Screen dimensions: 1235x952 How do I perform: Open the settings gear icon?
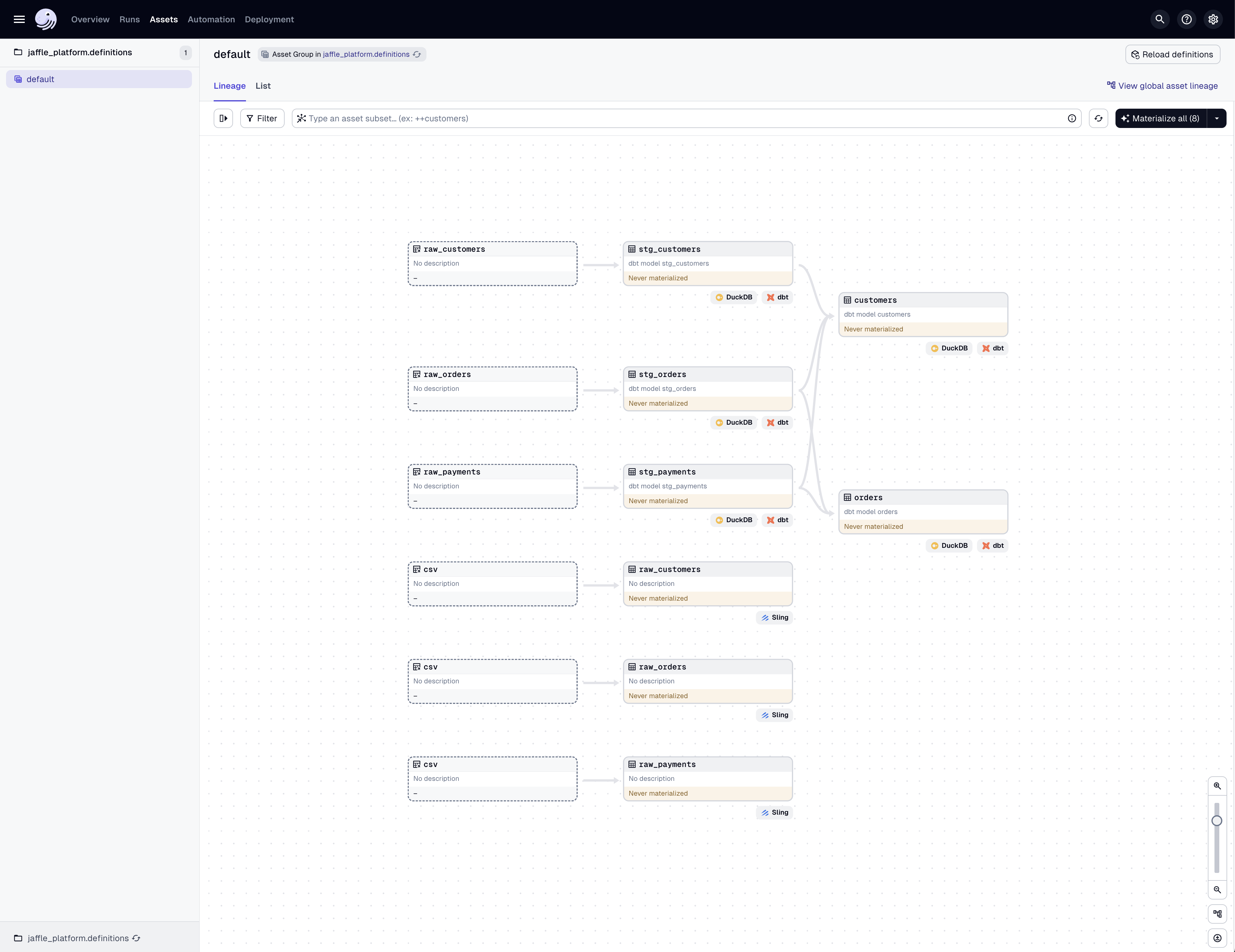(x=1213, y=19)
